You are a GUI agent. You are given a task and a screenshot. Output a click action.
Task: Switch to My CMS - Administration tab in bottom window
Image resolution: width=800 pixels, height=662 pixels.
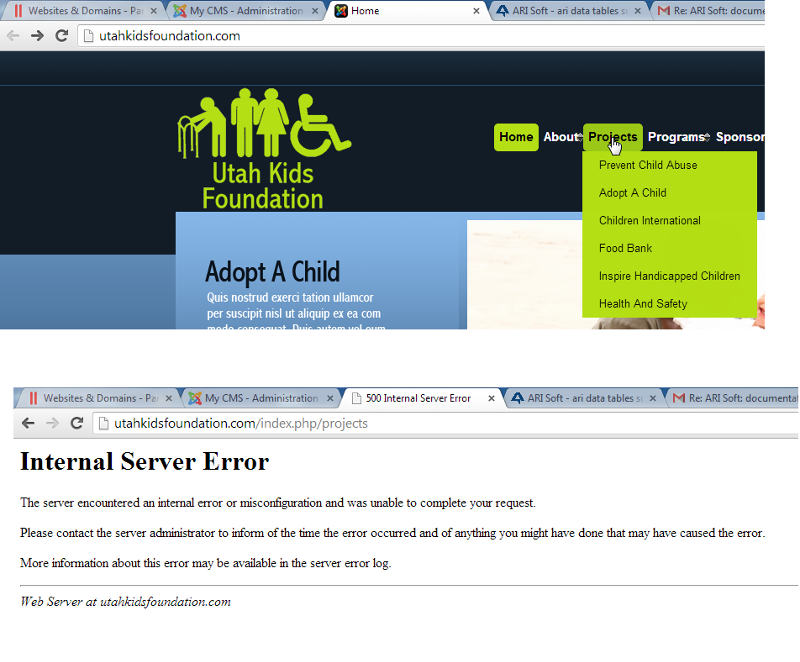pyautogui.click(x=261, y=398)
